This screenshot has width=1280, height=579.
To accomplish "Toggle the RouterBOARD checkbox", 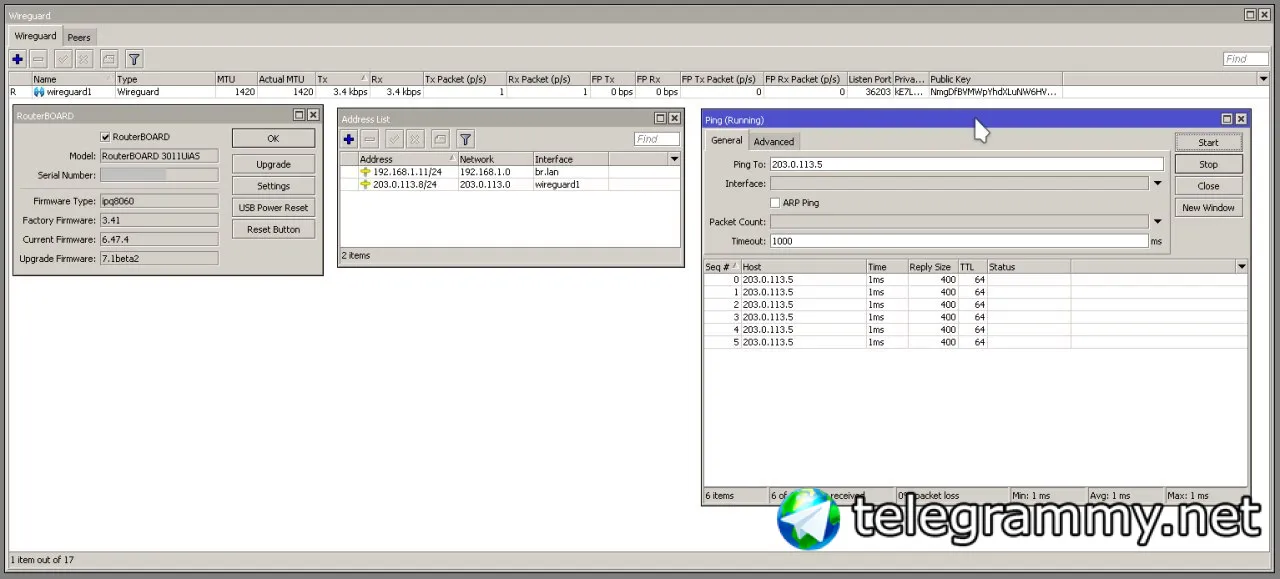I will click(x=105, y=137).
